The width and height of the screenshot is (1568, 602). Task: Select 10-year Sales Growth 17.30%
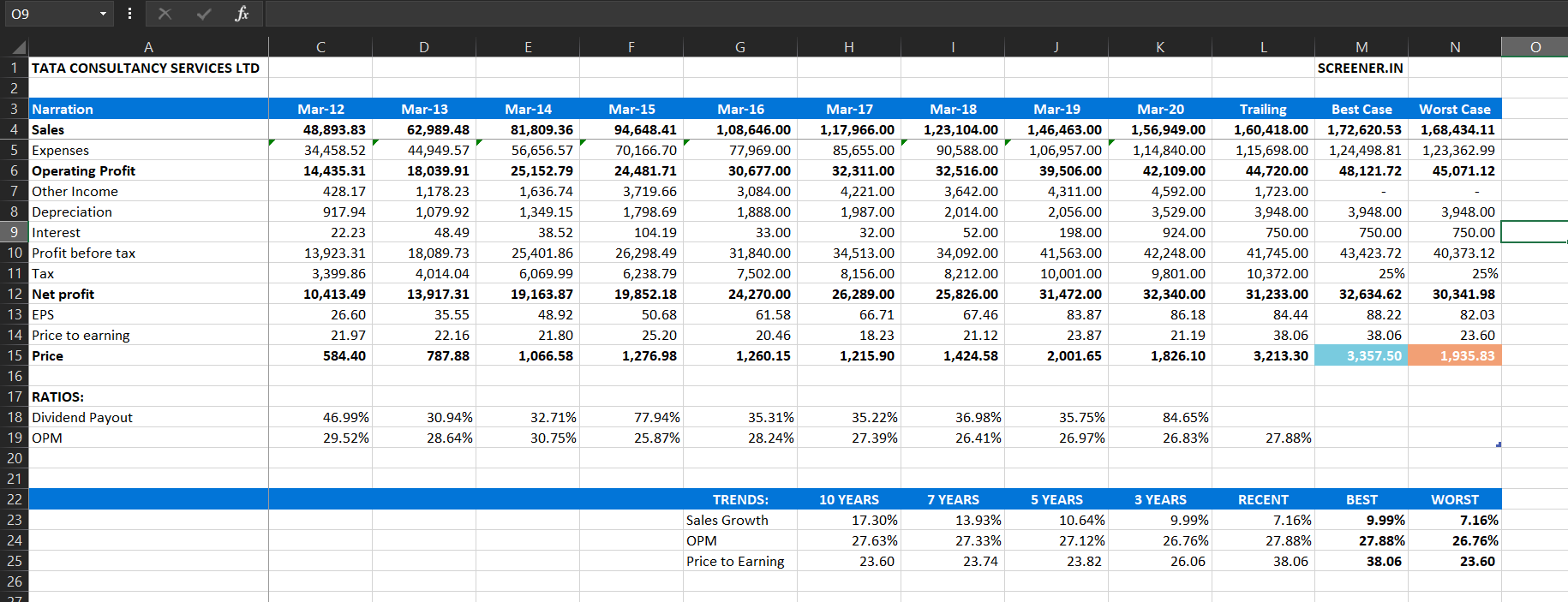[x=849, y=520]
